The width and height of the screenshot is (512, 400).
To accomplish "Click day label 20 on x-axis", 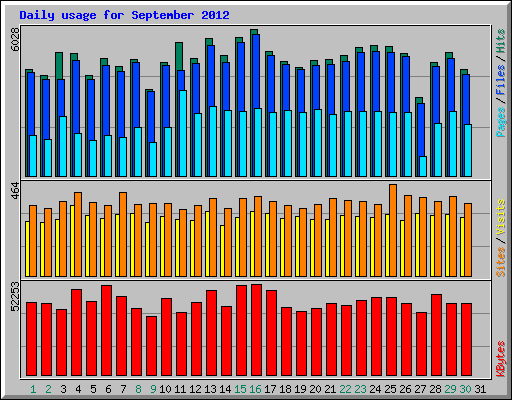I will (x=315, y=389).
